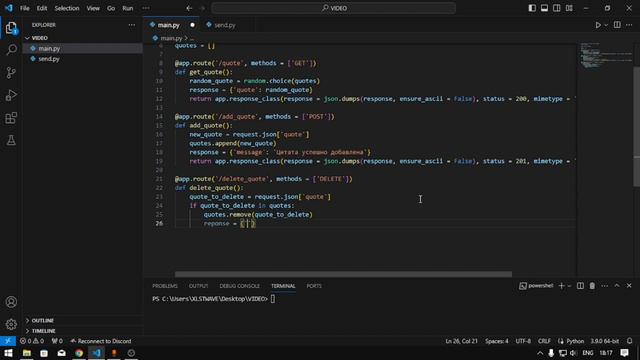640x360 pixels.
Task: Show errors and warnings count
Action: click(x=32, y=341)
